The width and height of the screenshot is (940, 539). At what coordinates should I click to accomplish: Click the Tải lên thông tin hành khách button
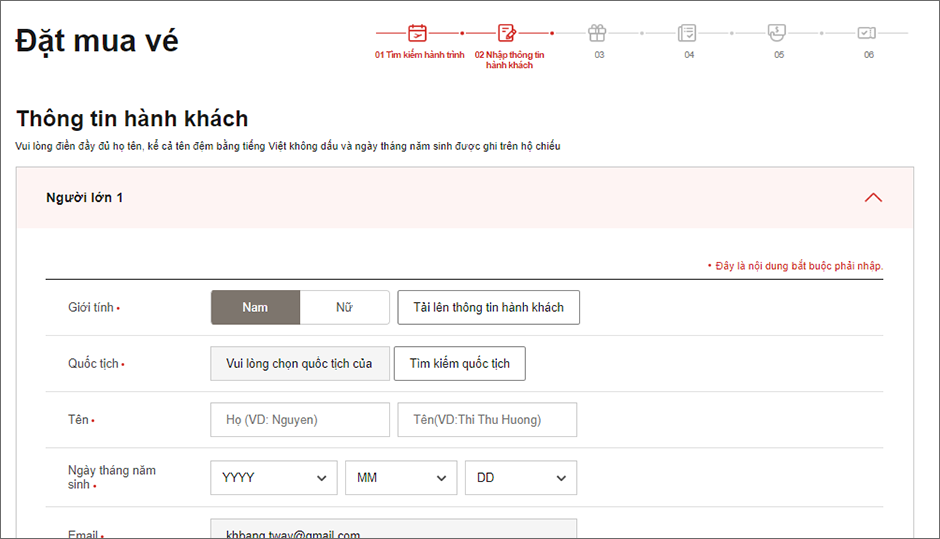[488, 308]
